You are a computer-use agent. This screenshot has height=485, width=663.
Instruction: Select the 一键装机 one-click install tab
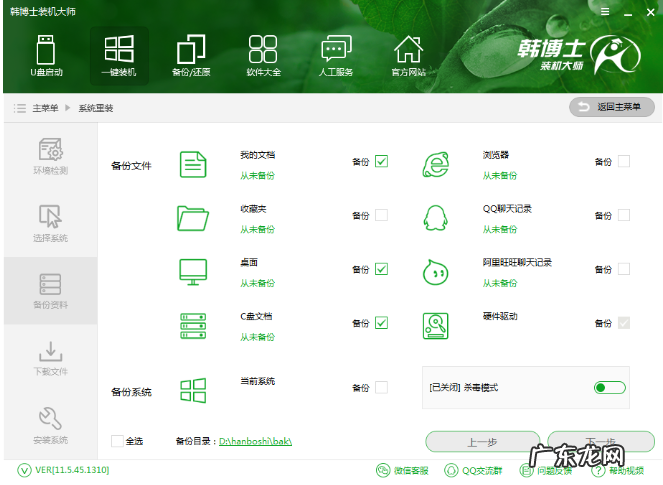pyautogui.click(x=119, y=56)
